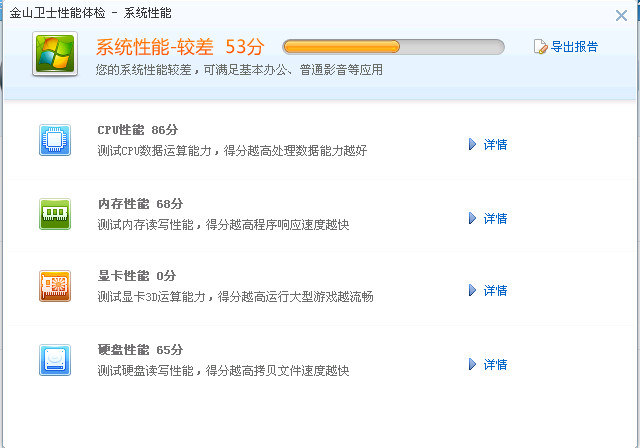
Task: Click the 硬盘性能 65分 heading
Action: pos(140,350)
